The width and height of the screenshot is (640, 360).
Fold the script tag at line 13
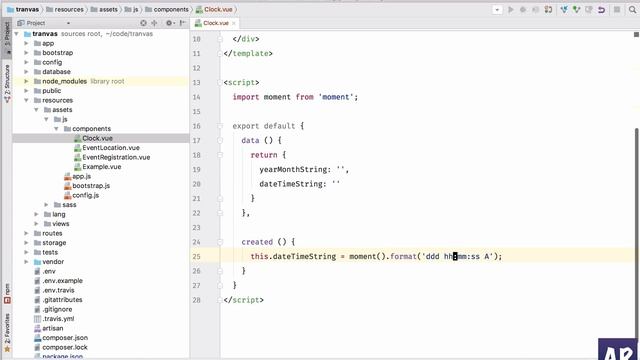point(220,82)
